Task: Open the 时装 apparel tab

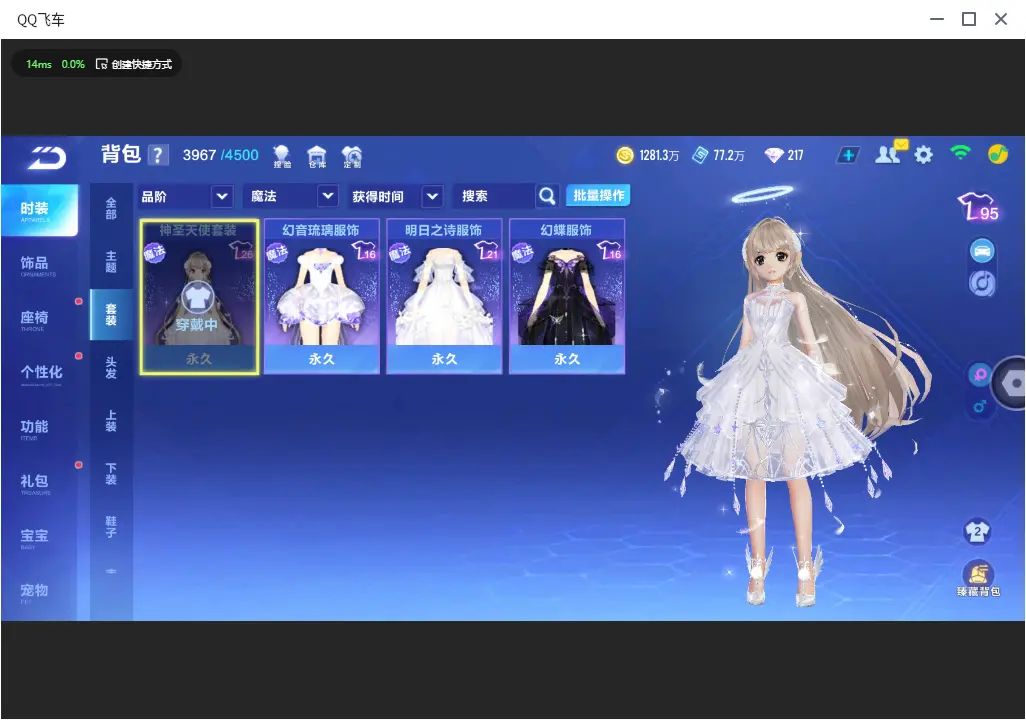Action: [38, 210]
